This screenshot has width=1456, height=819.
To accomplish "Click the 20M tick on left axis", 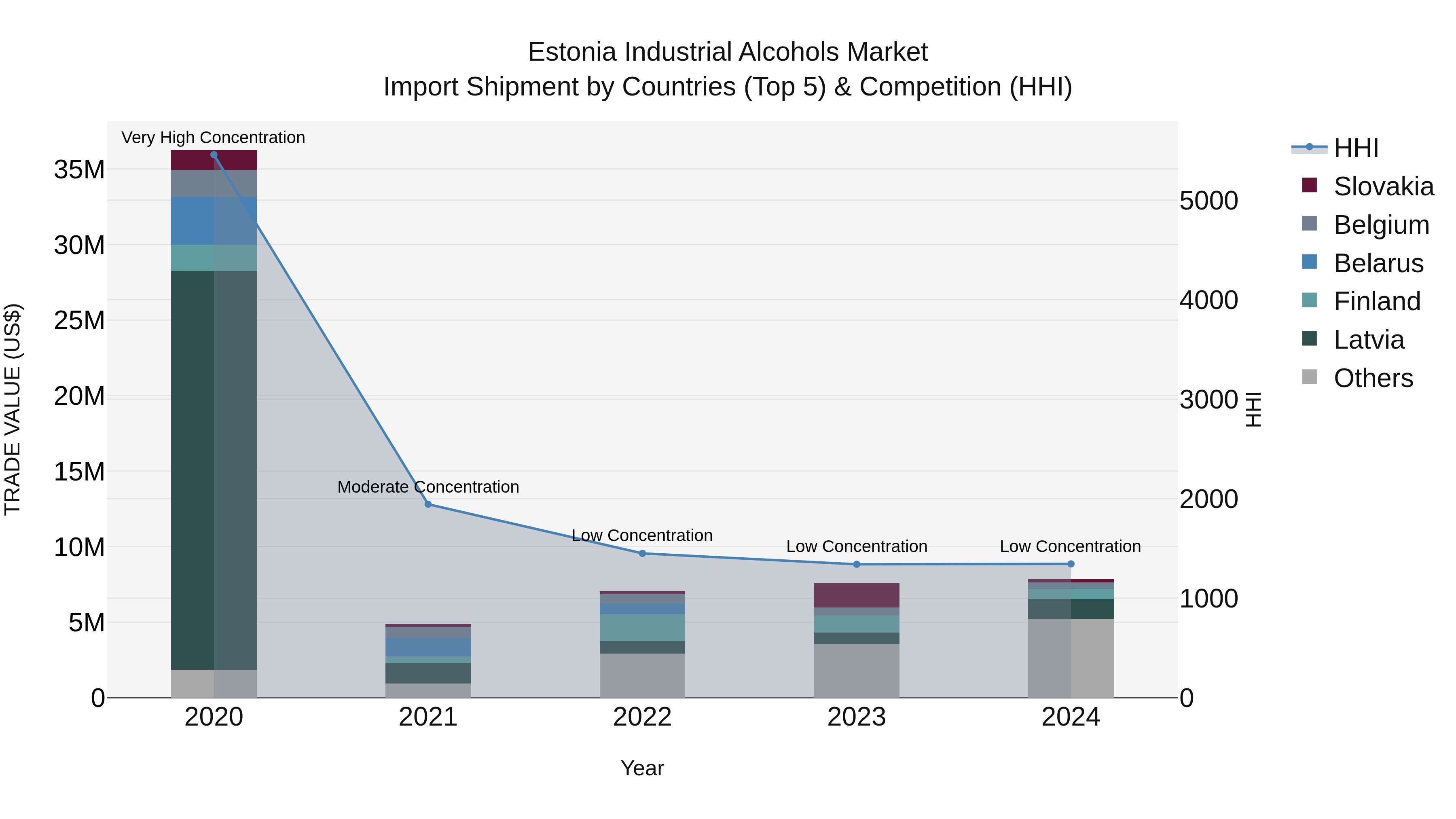I will [79, 396].
